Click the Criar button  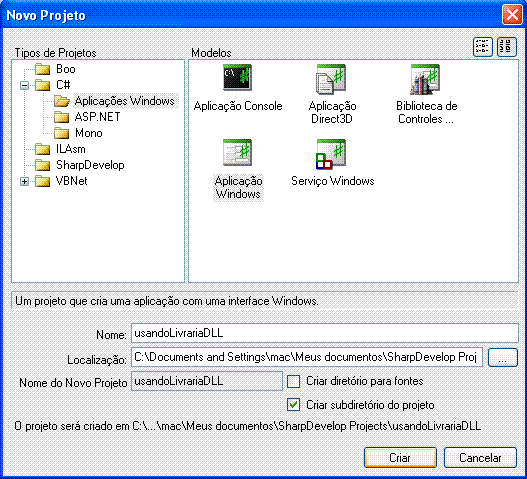[400, 457]
